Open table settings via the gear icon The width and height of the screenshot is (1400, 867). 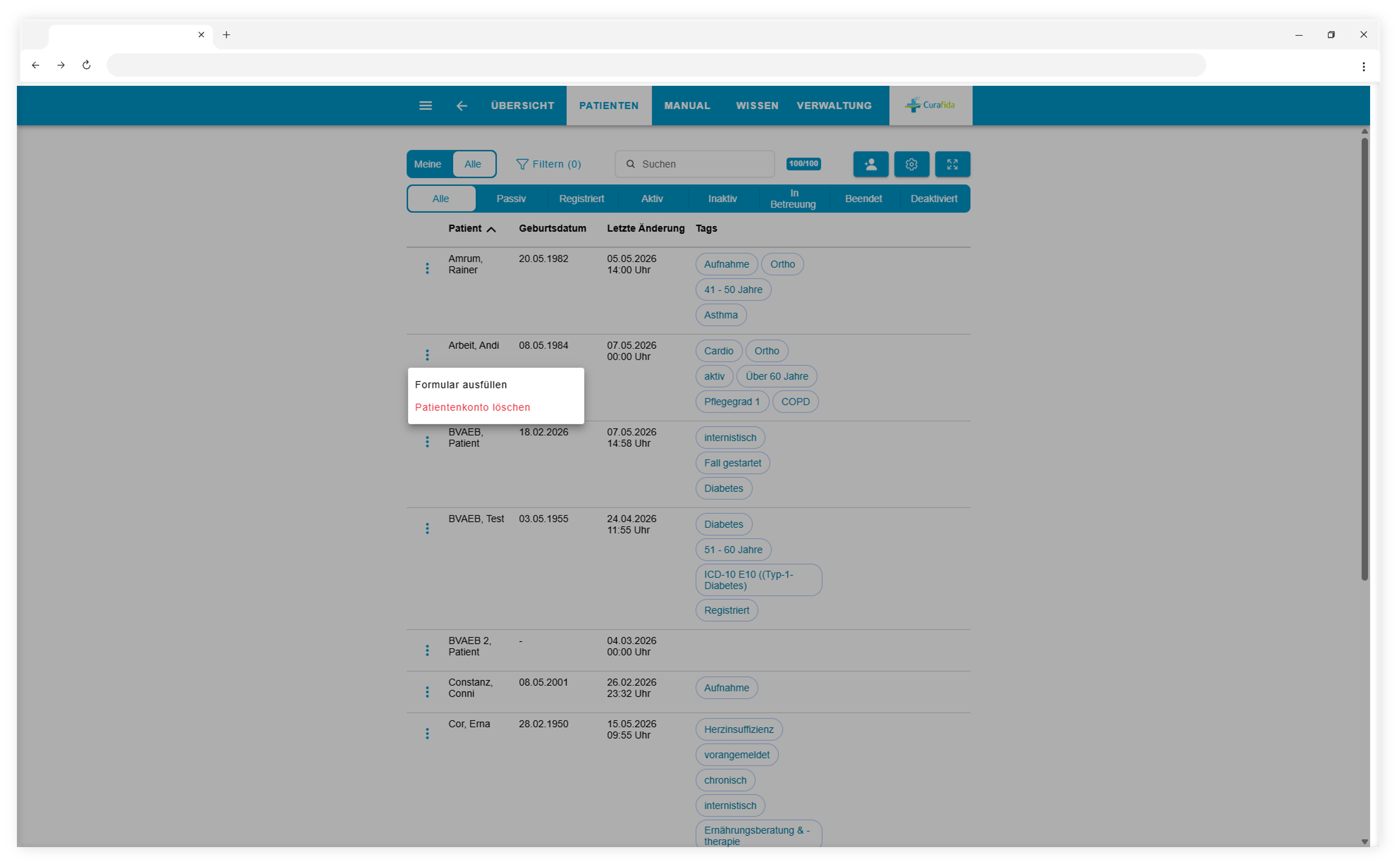click(x=911, y=165)
